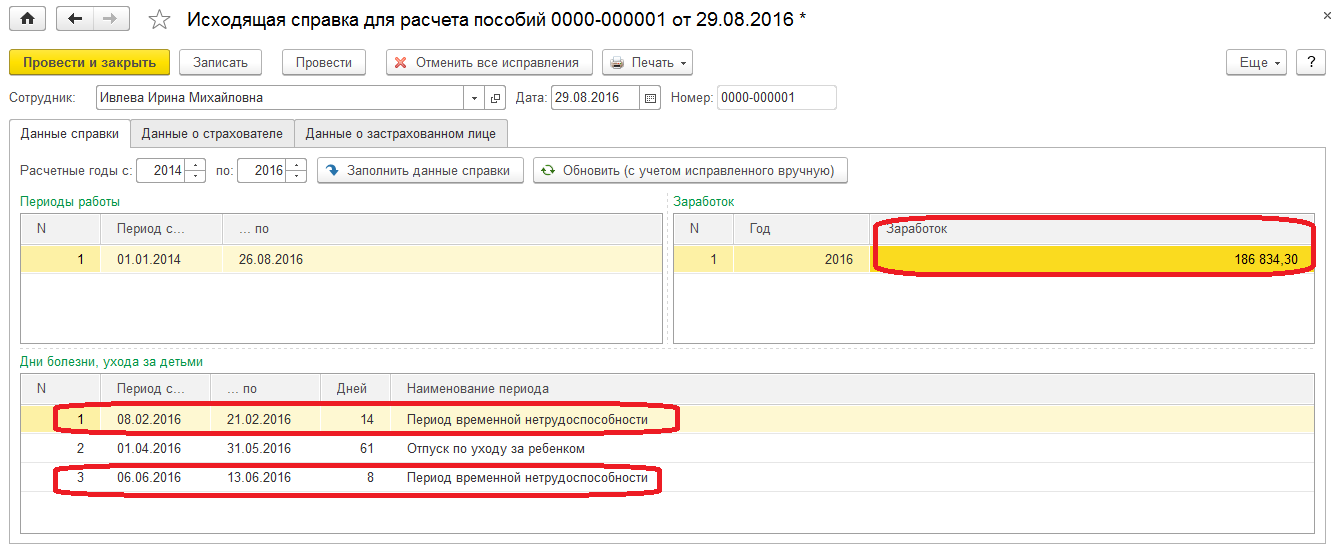Click the Сотрудник field with Ивлева Ирина Михайловна
Viewport: 1339px width, 553px height.
280,98
